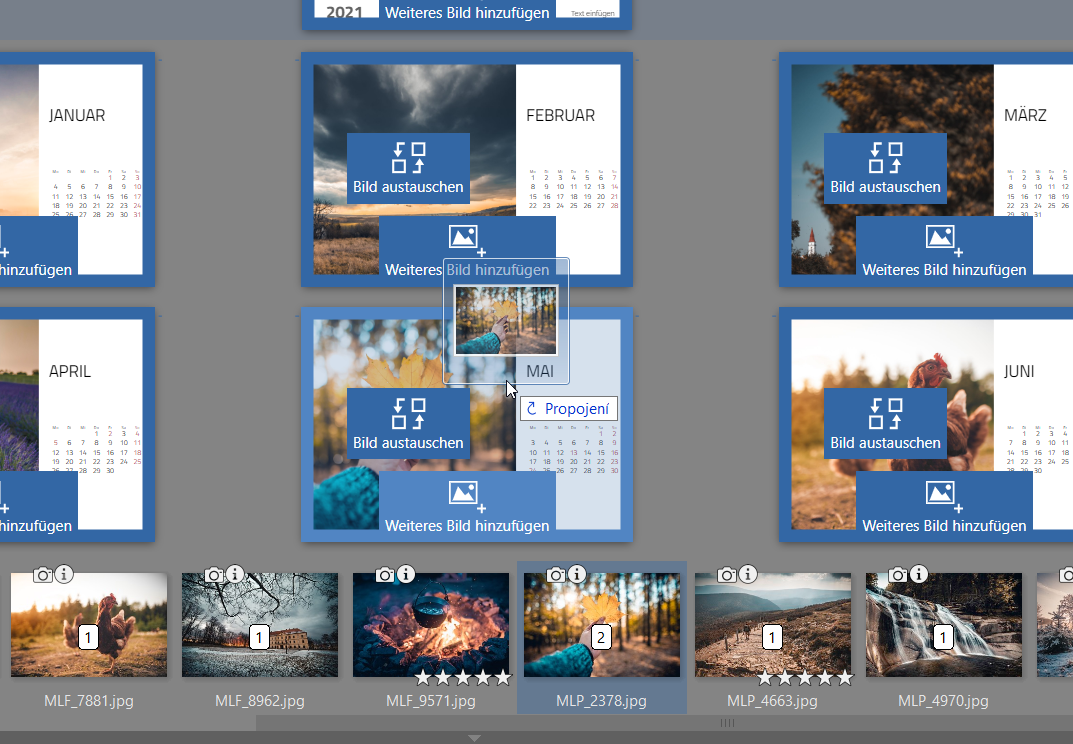
Task: Click the collapse arrow below the filmstrip
Action: pyautogui.click(x=475, y=738)
